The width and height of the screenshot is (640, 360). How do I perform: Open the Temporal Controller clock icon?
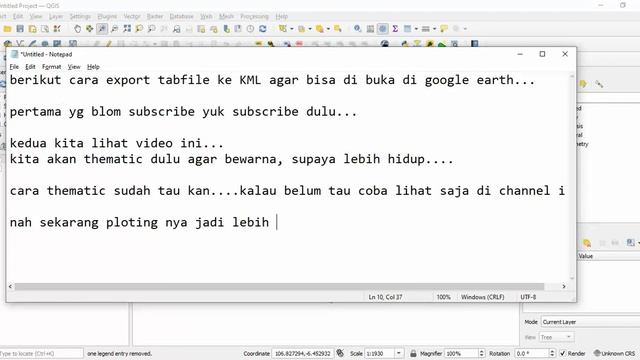(x=250, y=29)
